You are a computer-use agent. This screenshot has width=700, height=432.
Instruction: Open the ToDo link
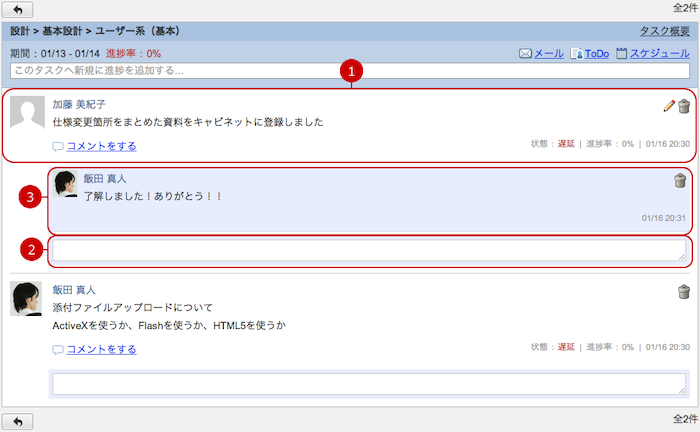pos(597,54)
